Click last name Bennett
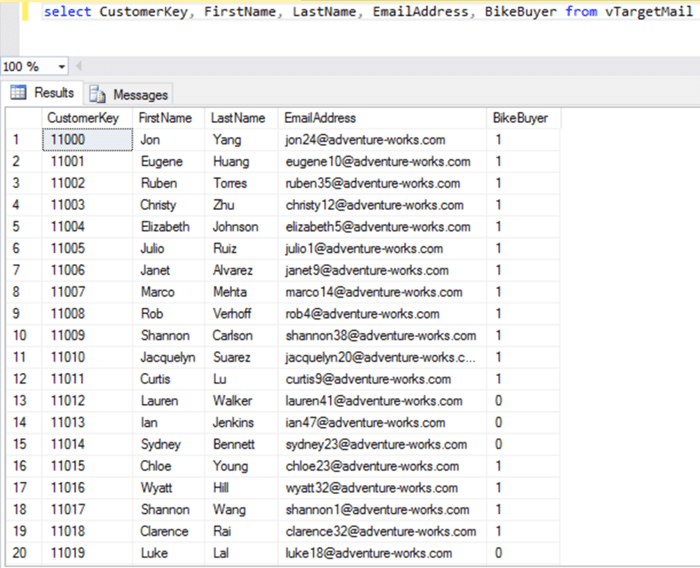Viewport: 700px width, 568px height. pyautogui.click(x=233, y=444)
